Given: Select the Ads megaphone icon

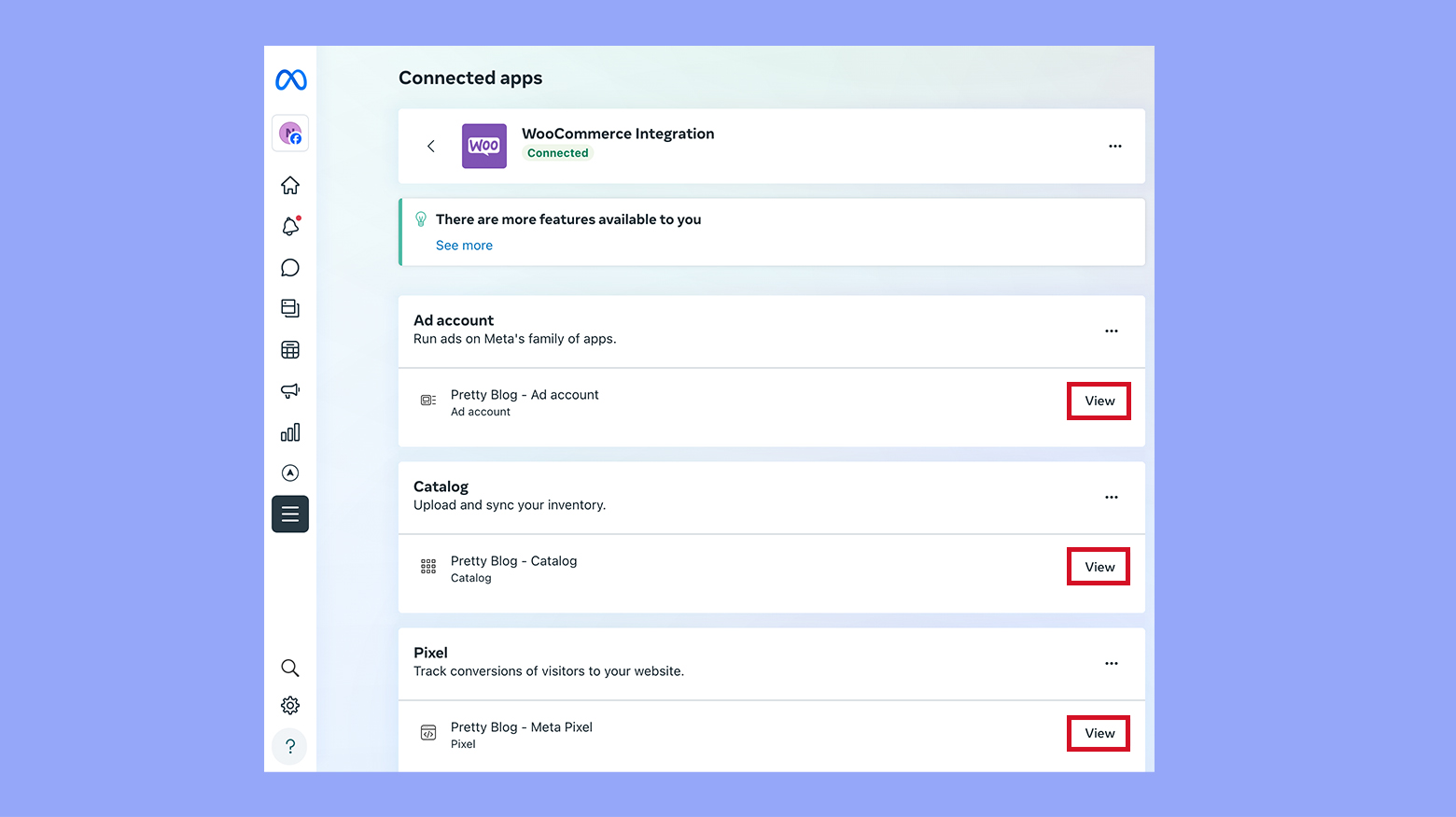Looking at the screenshot, I should (290, 390).
